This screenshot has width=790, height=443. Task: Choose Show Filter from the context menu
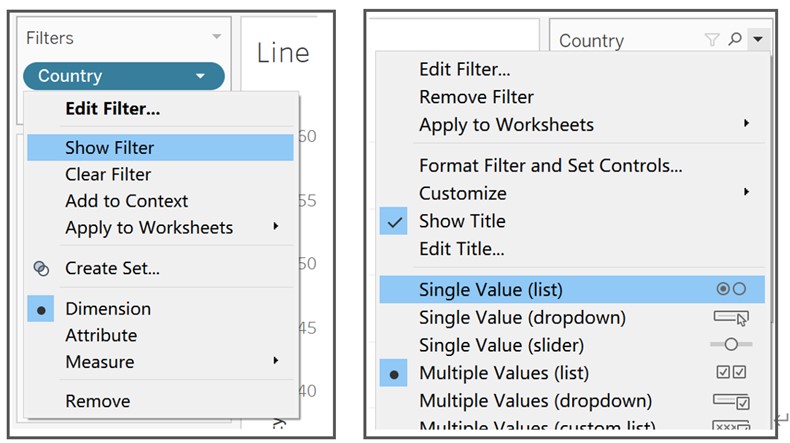[110, 148]
